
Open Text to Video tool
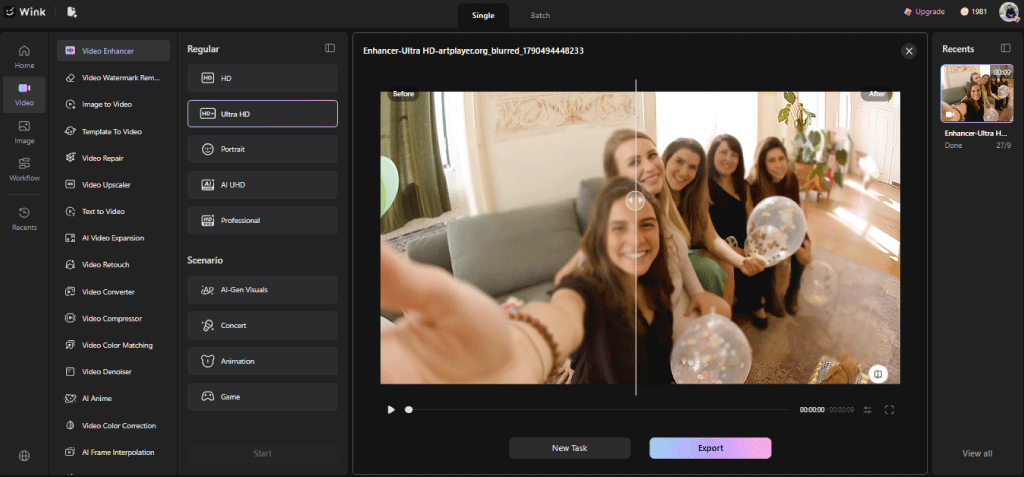coord(114,212)
